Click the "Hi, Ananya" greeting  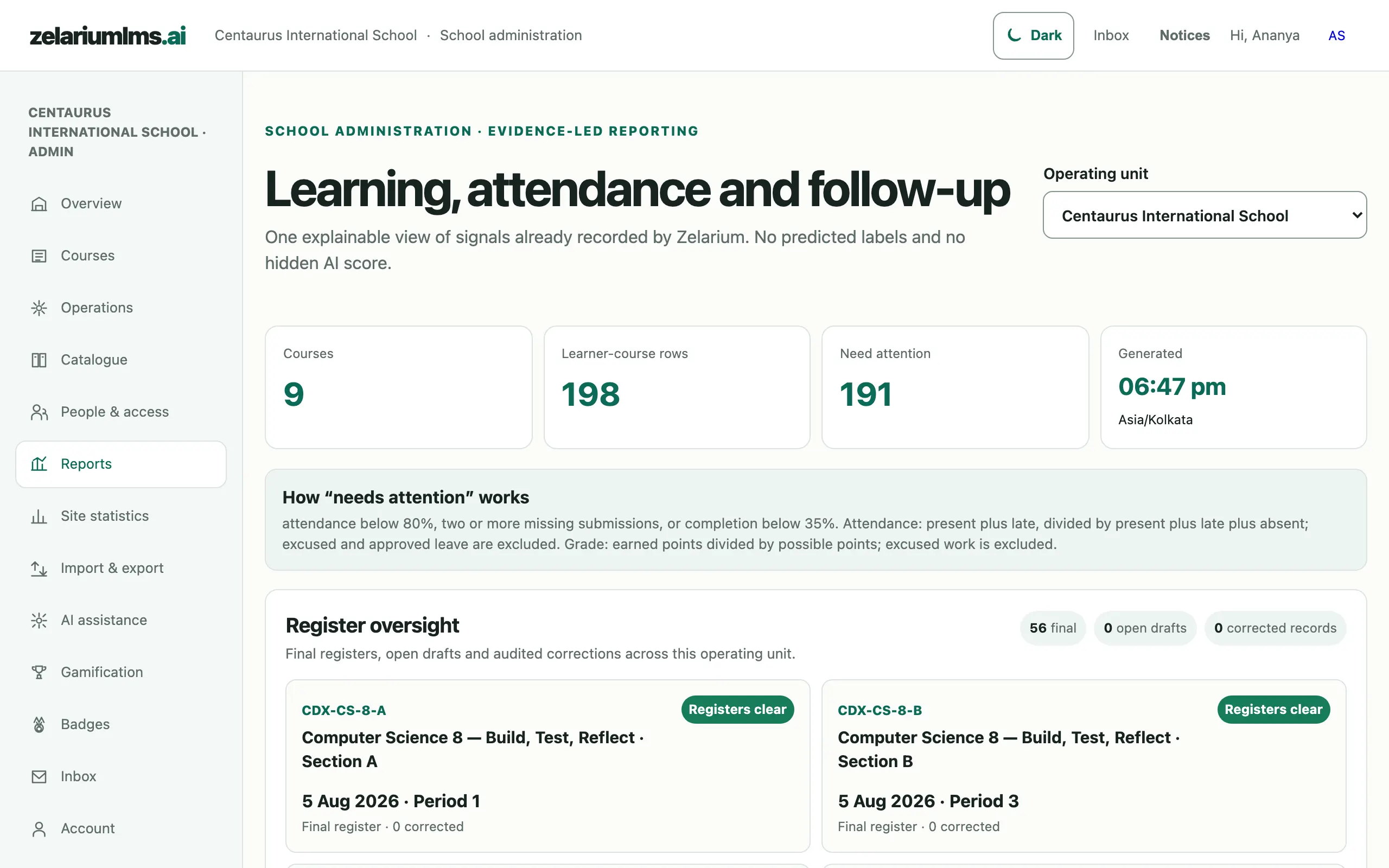[1264, 36]
